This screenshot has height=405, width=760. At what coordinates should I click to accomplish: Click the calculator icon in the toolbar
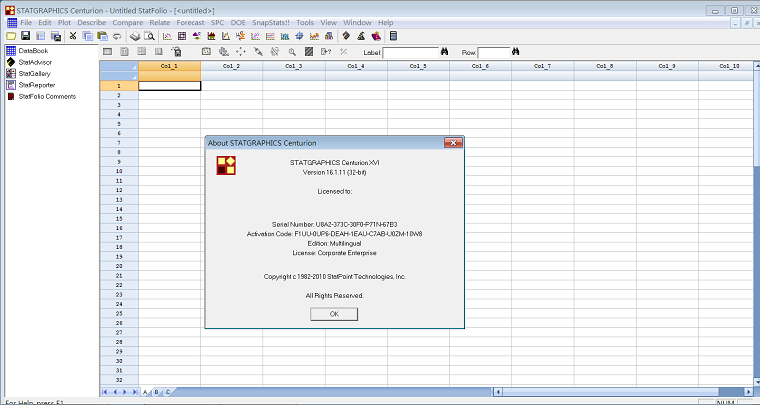394,36
